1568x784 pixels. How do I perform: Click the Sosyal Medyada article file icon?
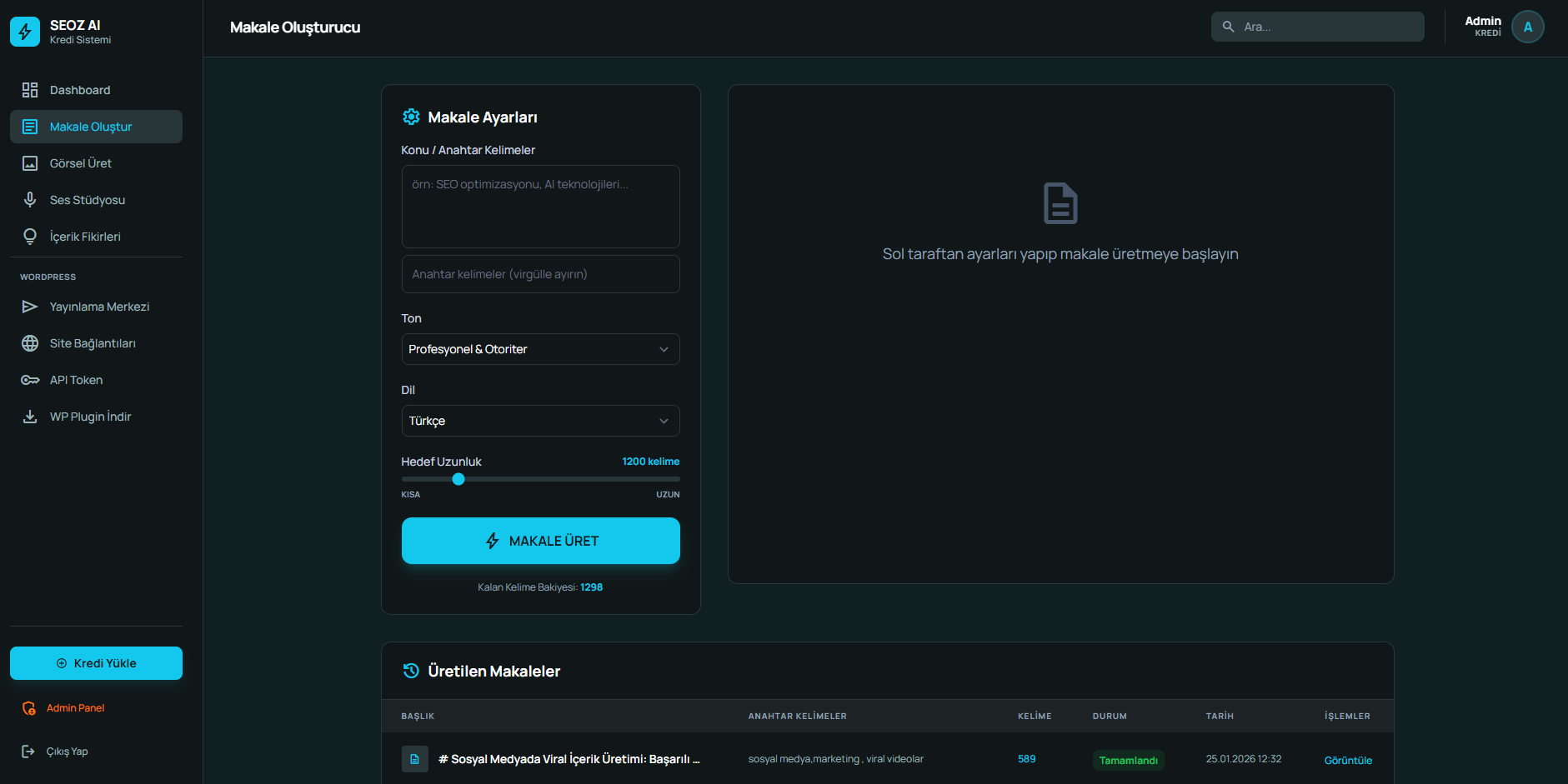(415, 759)
